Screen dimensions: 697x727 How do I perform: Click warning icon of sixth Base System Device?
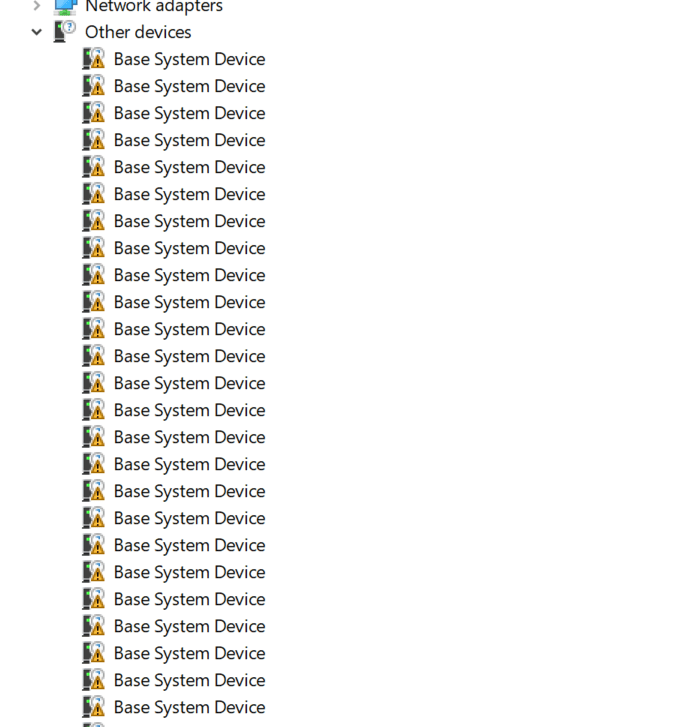(x=94, y=194)
